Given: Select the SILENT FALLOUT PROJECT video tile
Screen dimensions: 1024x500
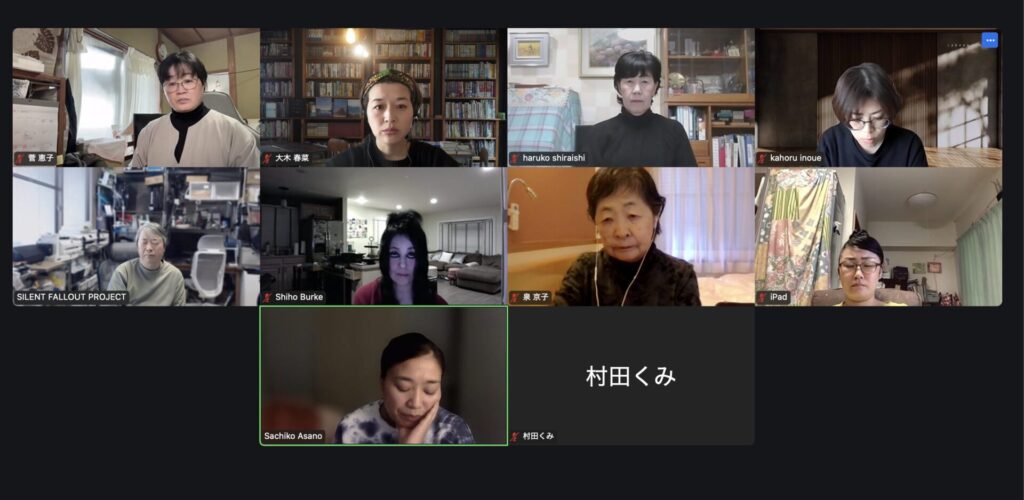Looking at the screenshot, I should coord(136,236).
